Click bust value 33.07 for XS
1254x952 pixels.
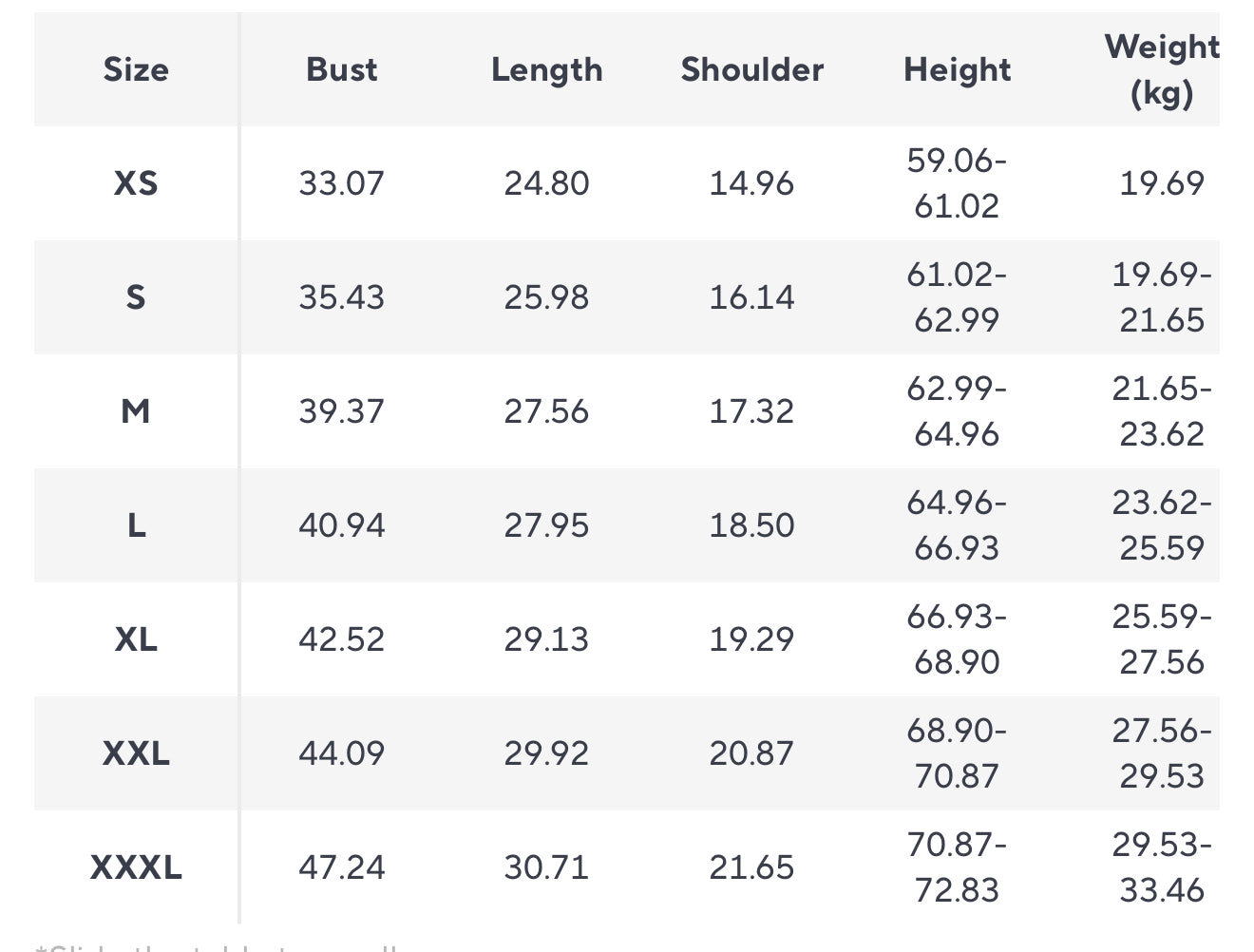[341, 182]
